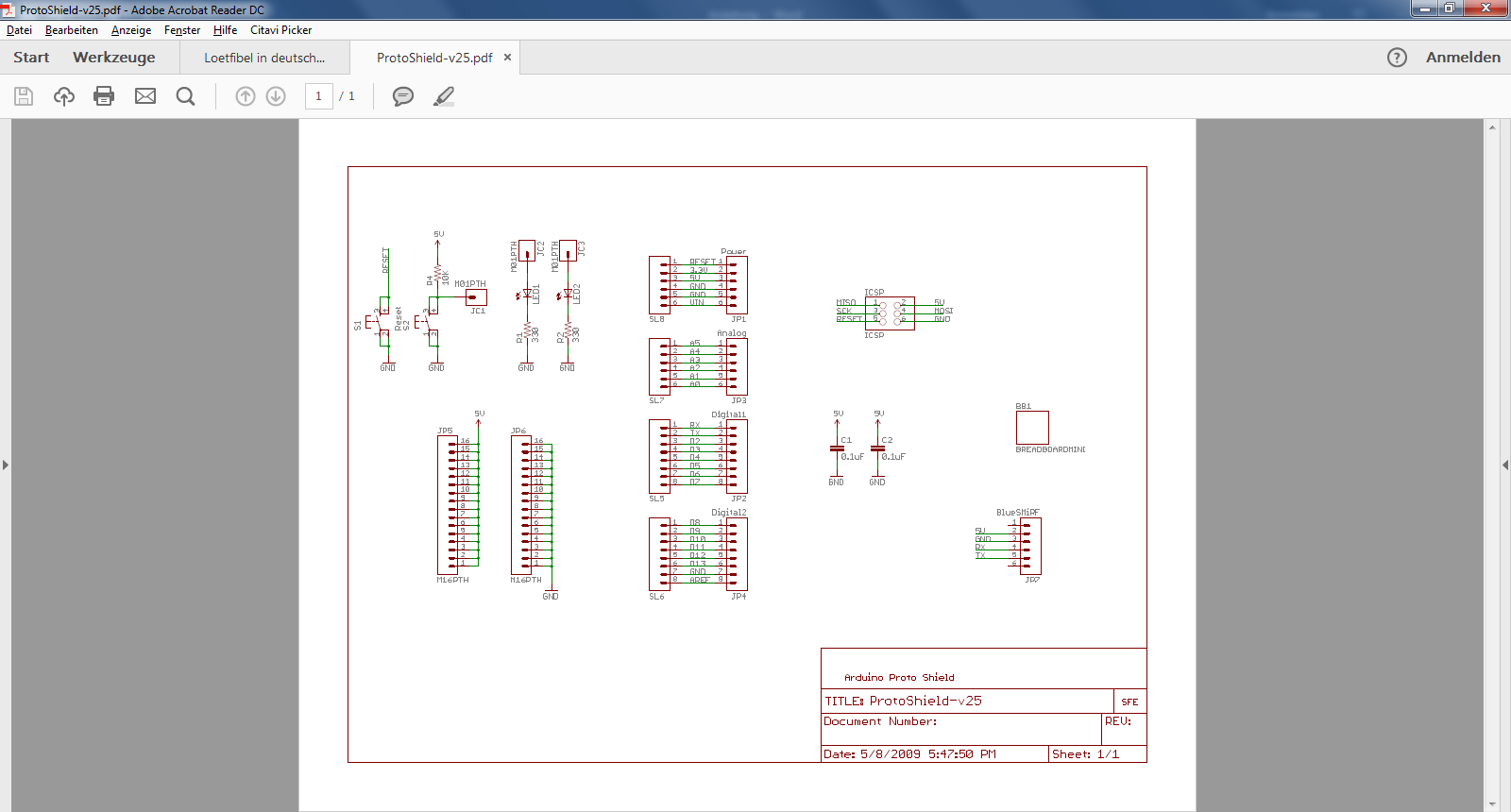Go to previous page arrow icon
1511x812 pixels.
pyautogui.click(x=246, y=96)
